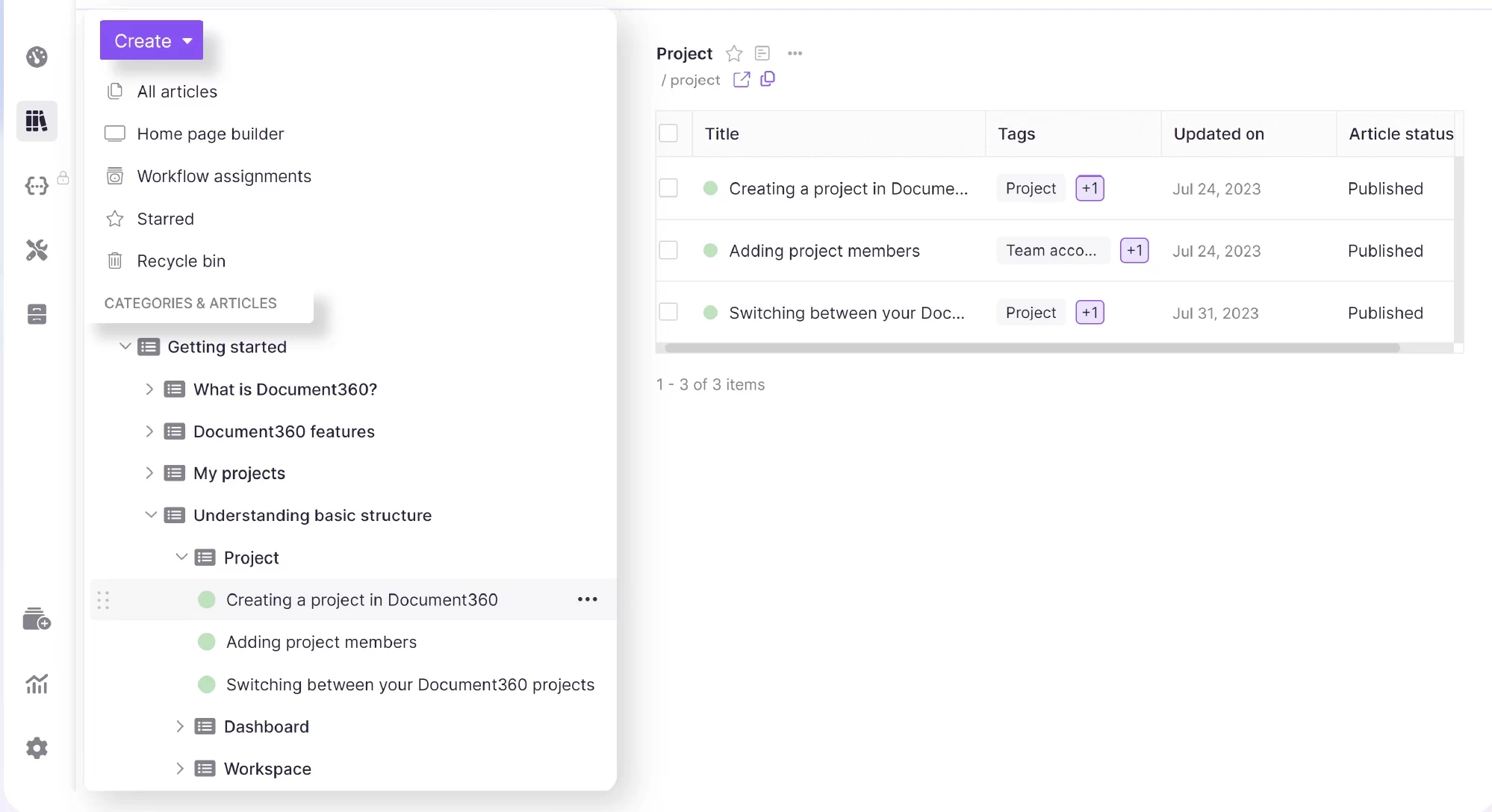Star the Project category
The width and height of the screenshot is (1492, 812).
pos(734,54)
